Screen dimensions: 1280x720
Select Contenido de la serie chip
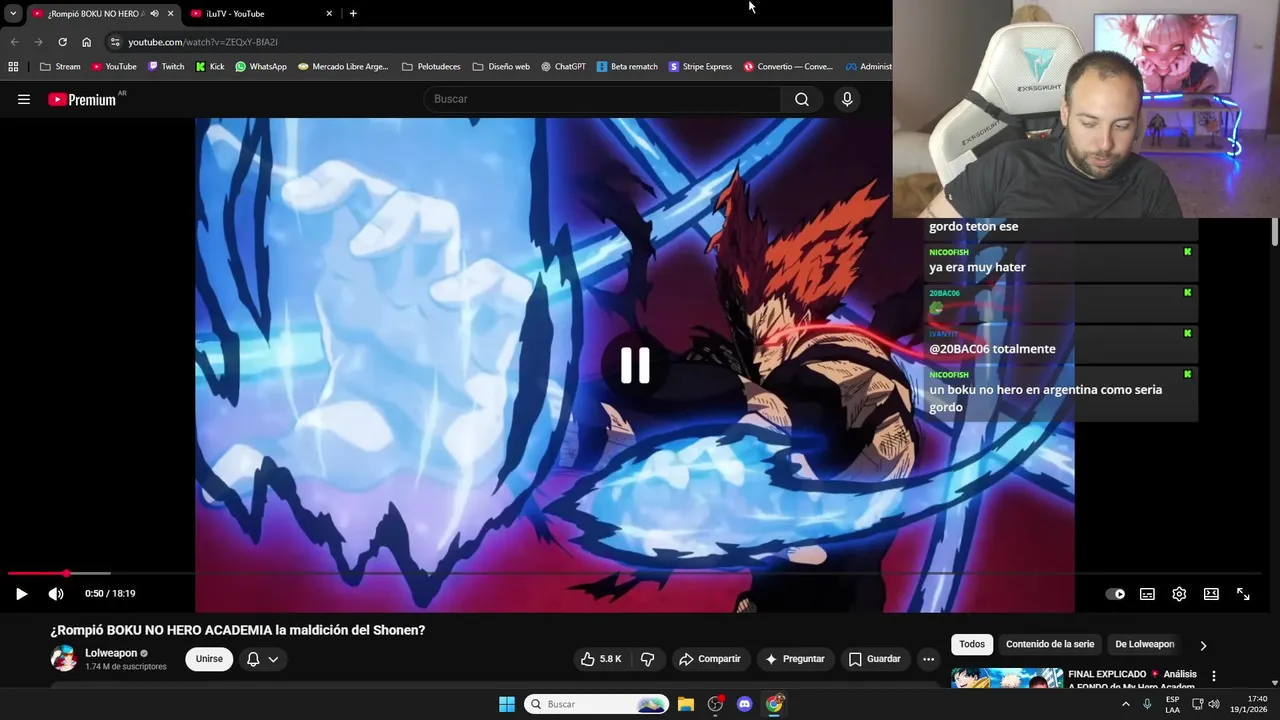1050,644
